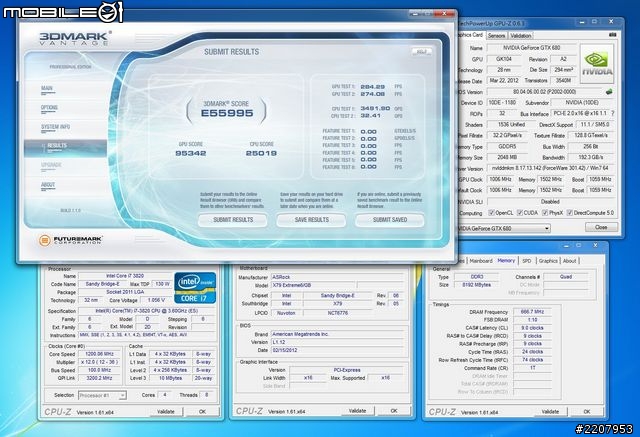Click the HELP button in 3DMark
Image resolution: width=640 pixels, height=437 pixels.
tap(421, 52)
